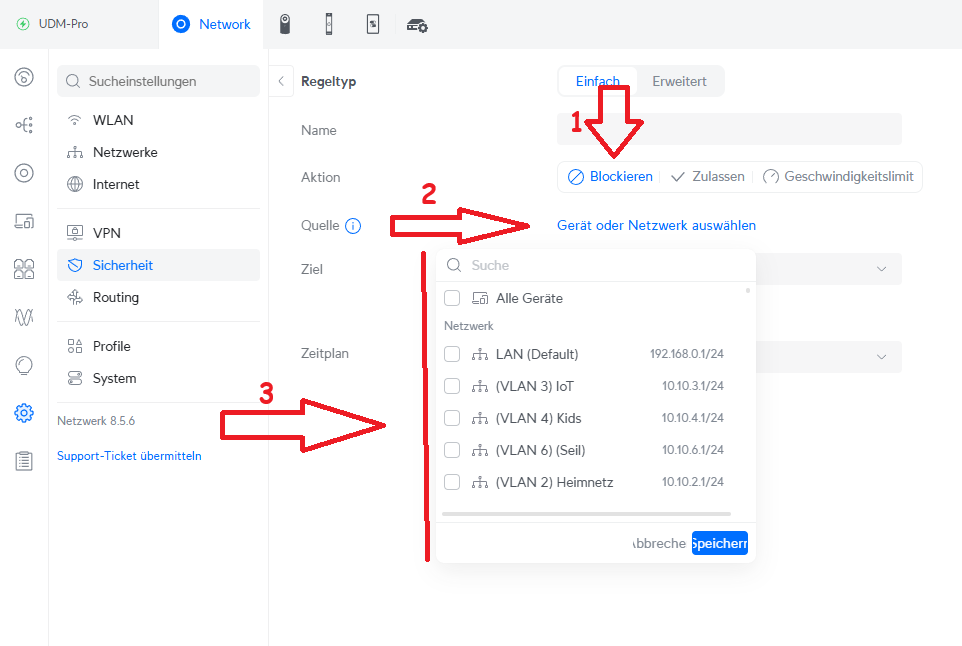Image resolution: width=962 pixels, height=646 pixels.
Task: Open the Access door app icon
Action: [x=328, y=25]
